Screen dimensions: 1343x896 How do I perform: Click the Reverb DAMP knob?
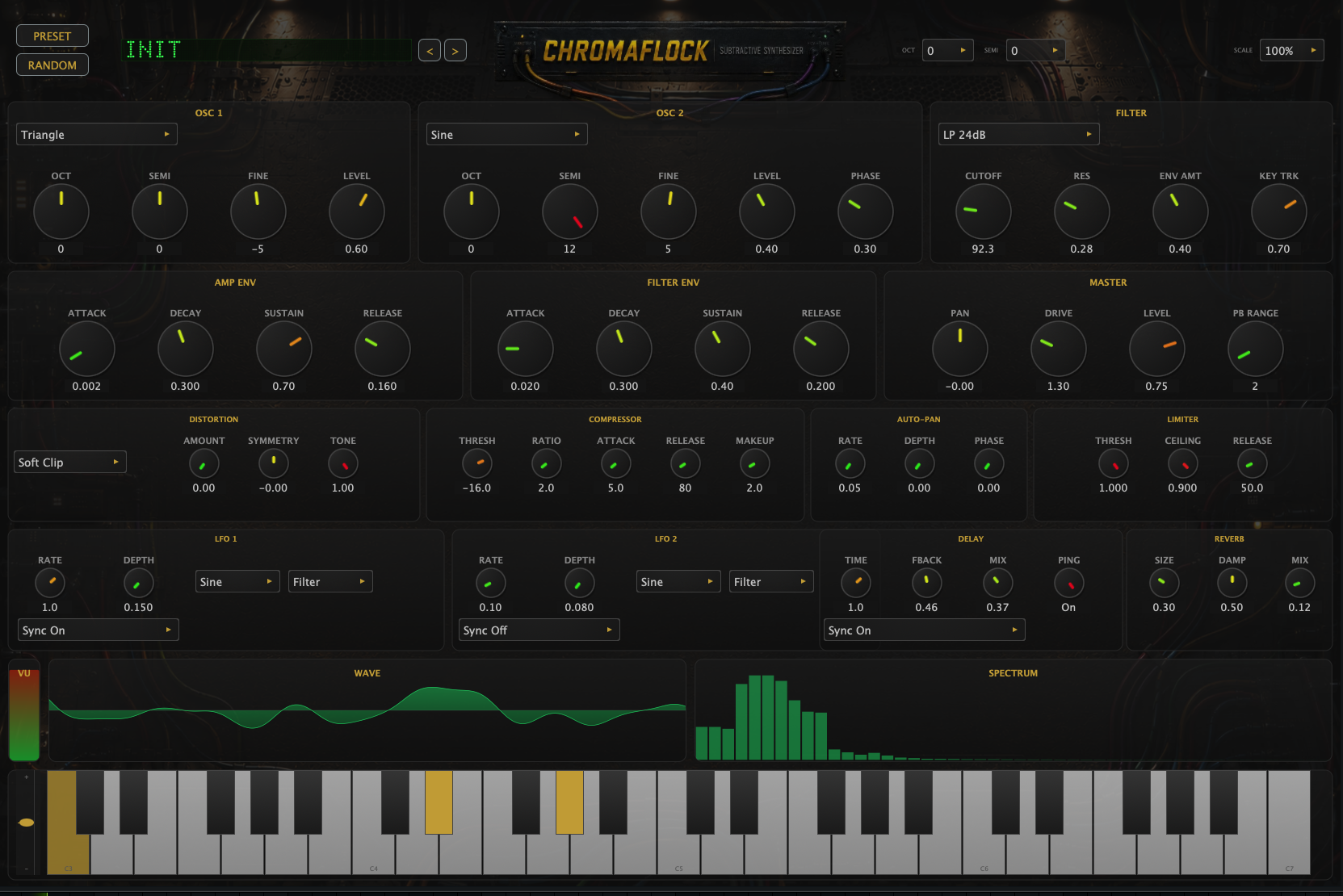[x=1232, y=583]
